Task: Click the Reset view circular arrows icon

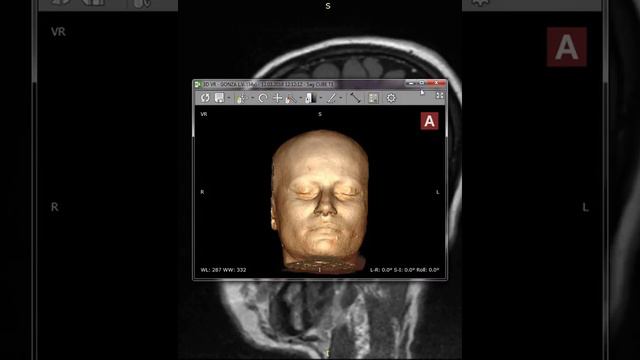Action: click(205, 98)
